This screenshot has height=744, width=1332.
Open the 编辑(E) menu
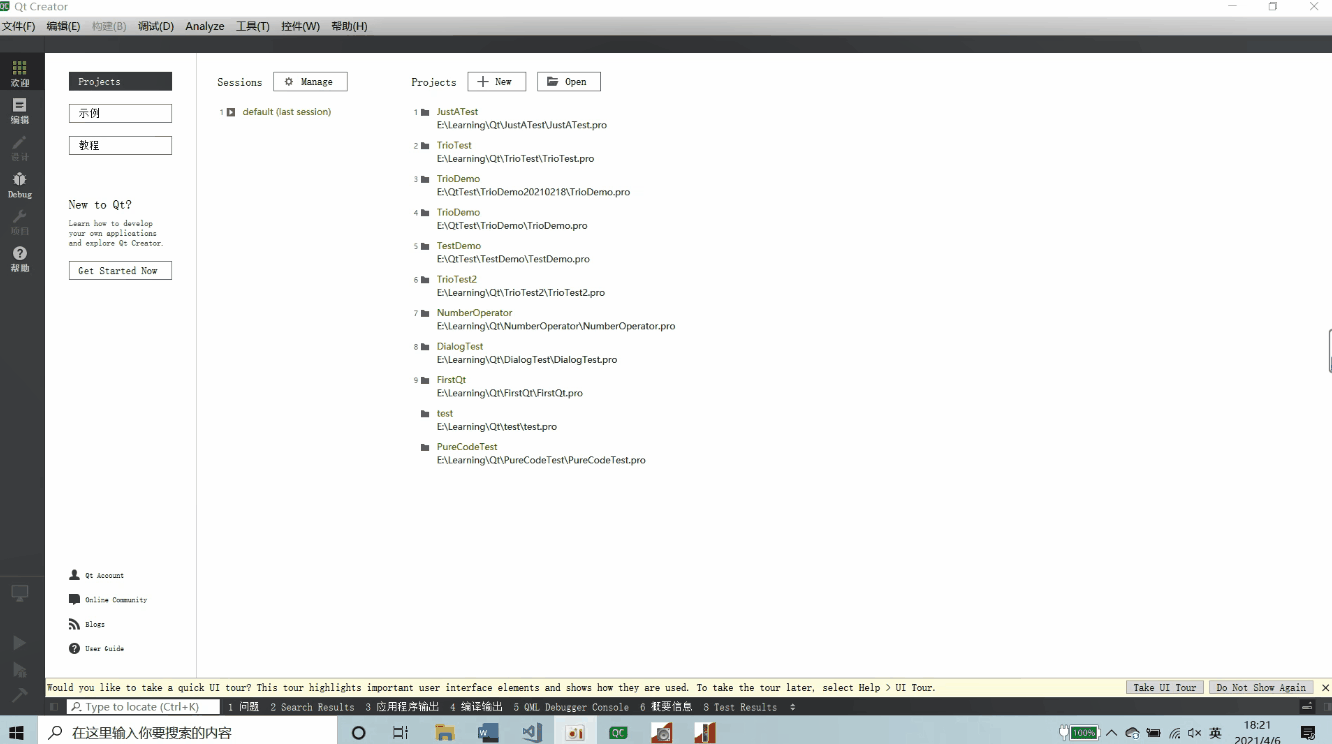63,26
